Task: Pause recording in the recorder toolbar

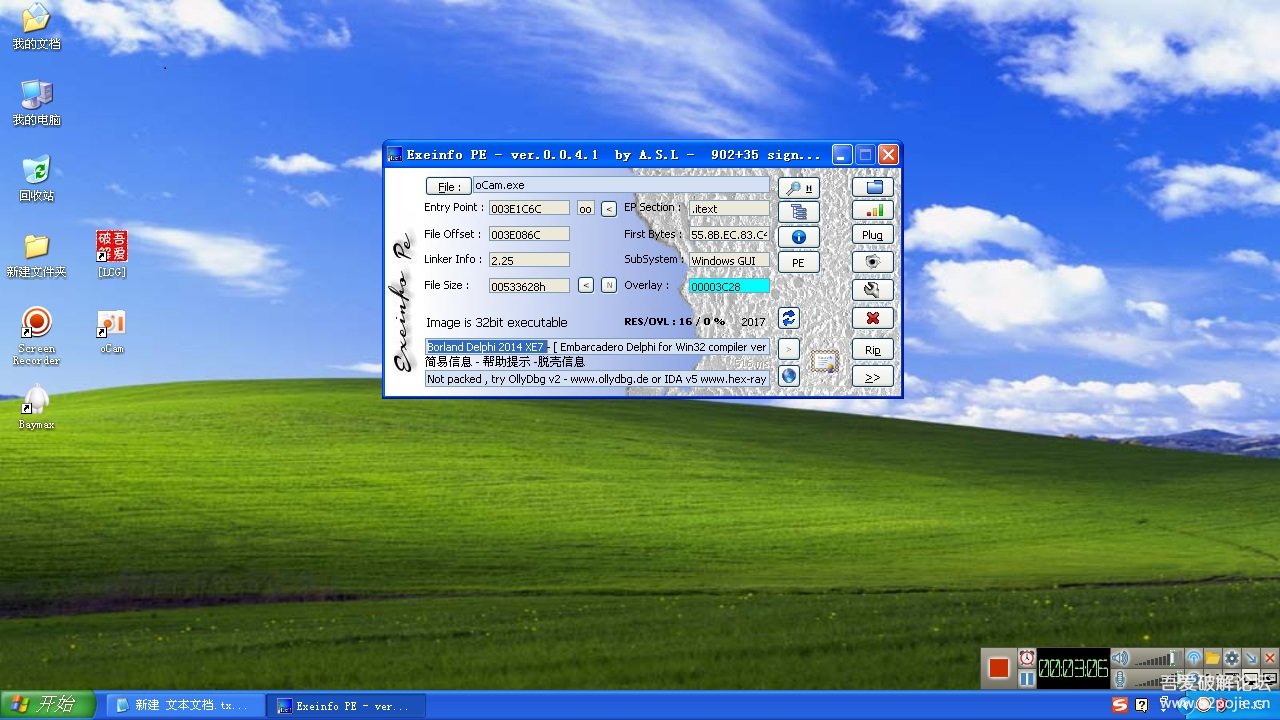Action: point(1027,679)
